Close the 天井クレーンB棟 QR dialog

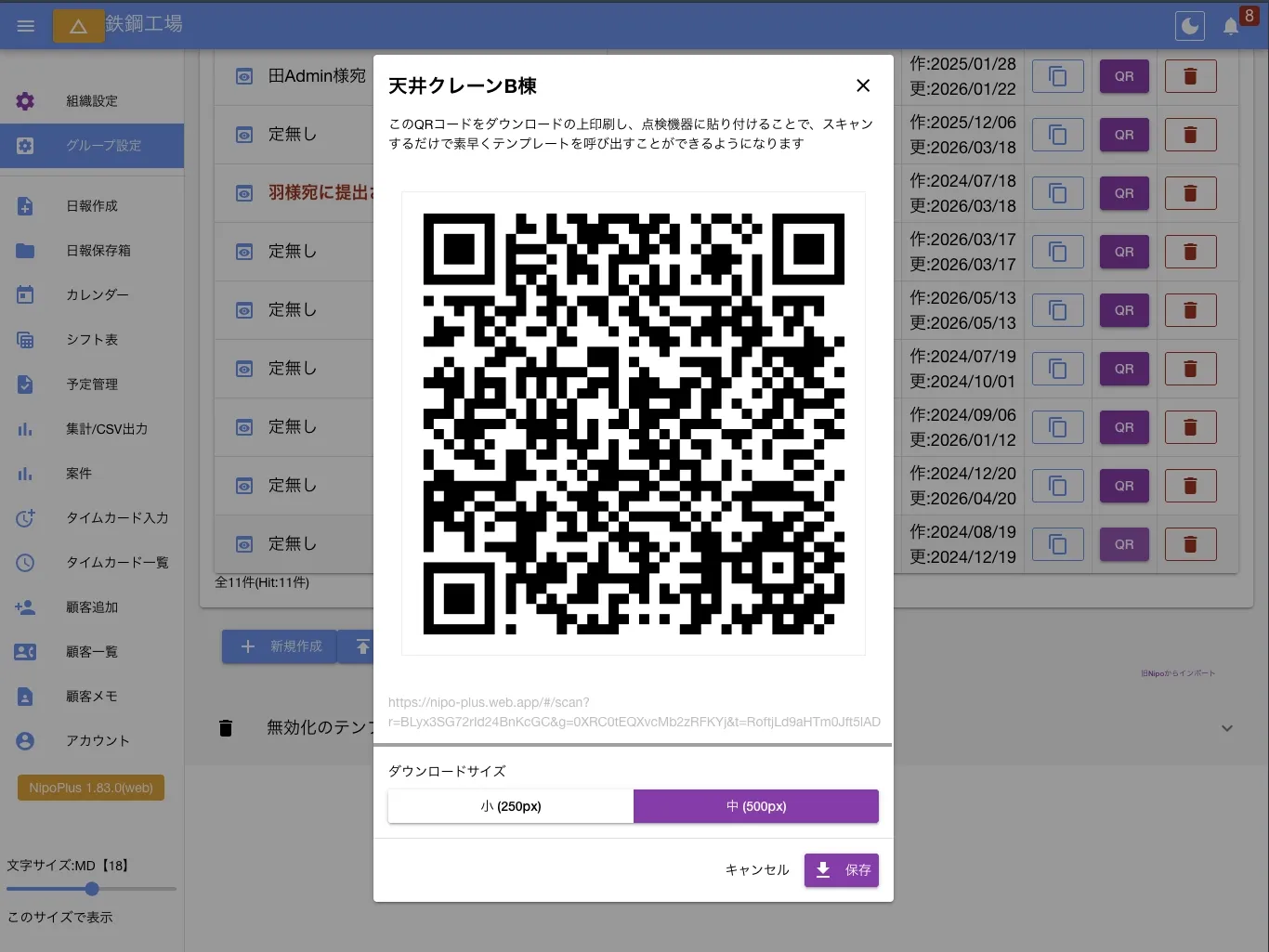click(863, 85)
